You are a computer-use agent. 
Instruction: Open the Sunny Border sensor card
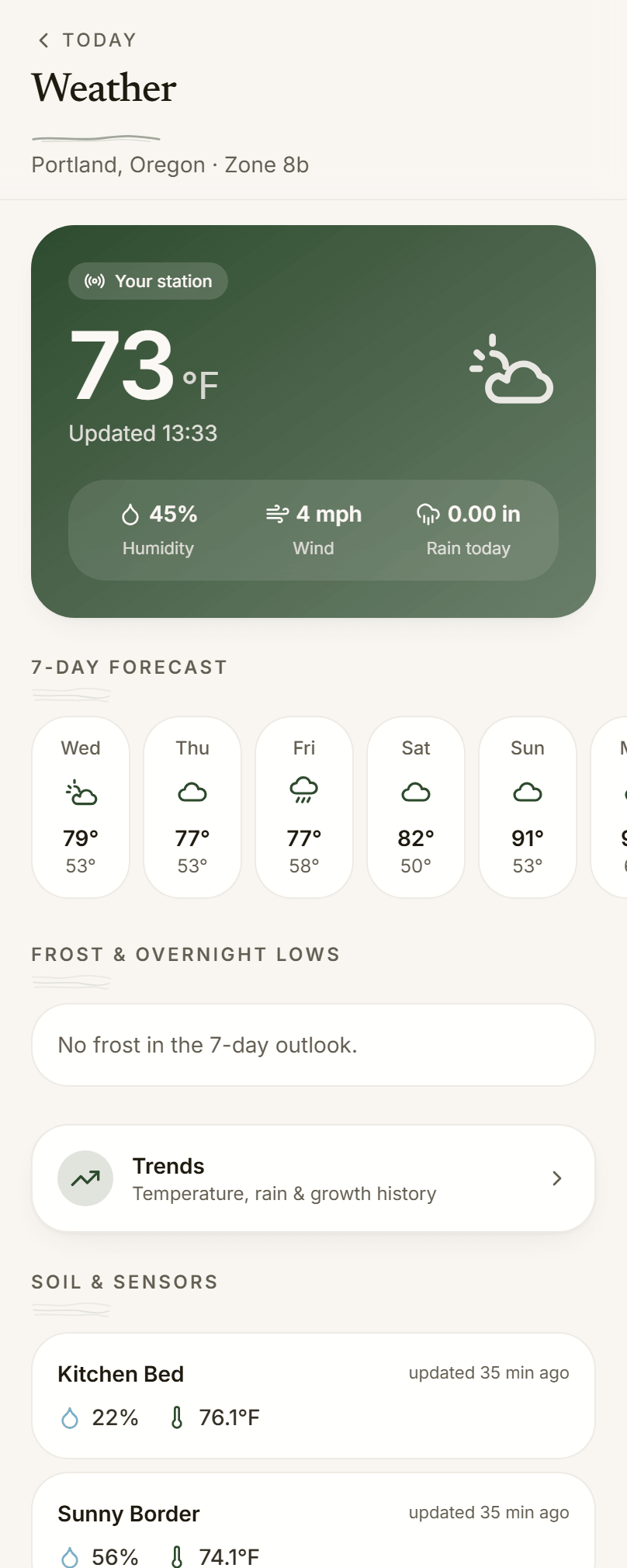coord(313,1521)
